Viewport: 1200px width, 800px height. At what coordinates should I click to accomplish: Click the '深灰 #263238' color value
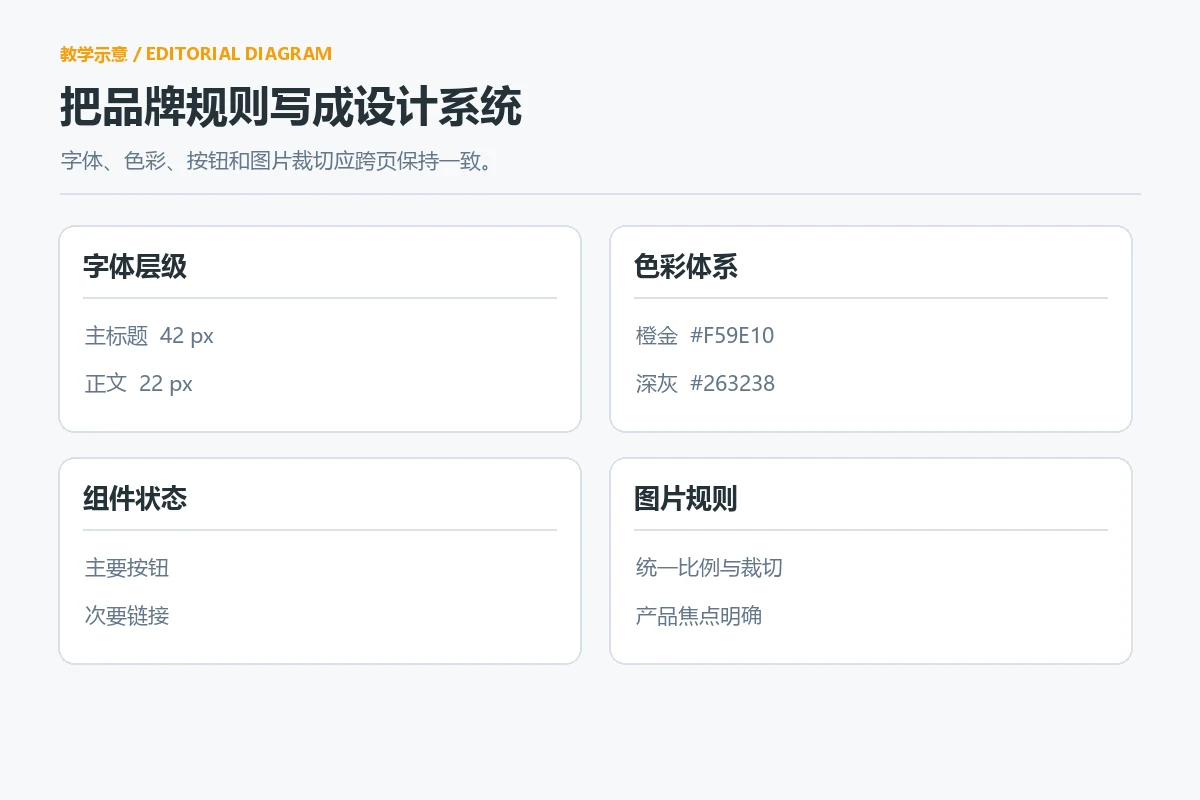coord(705,384)
